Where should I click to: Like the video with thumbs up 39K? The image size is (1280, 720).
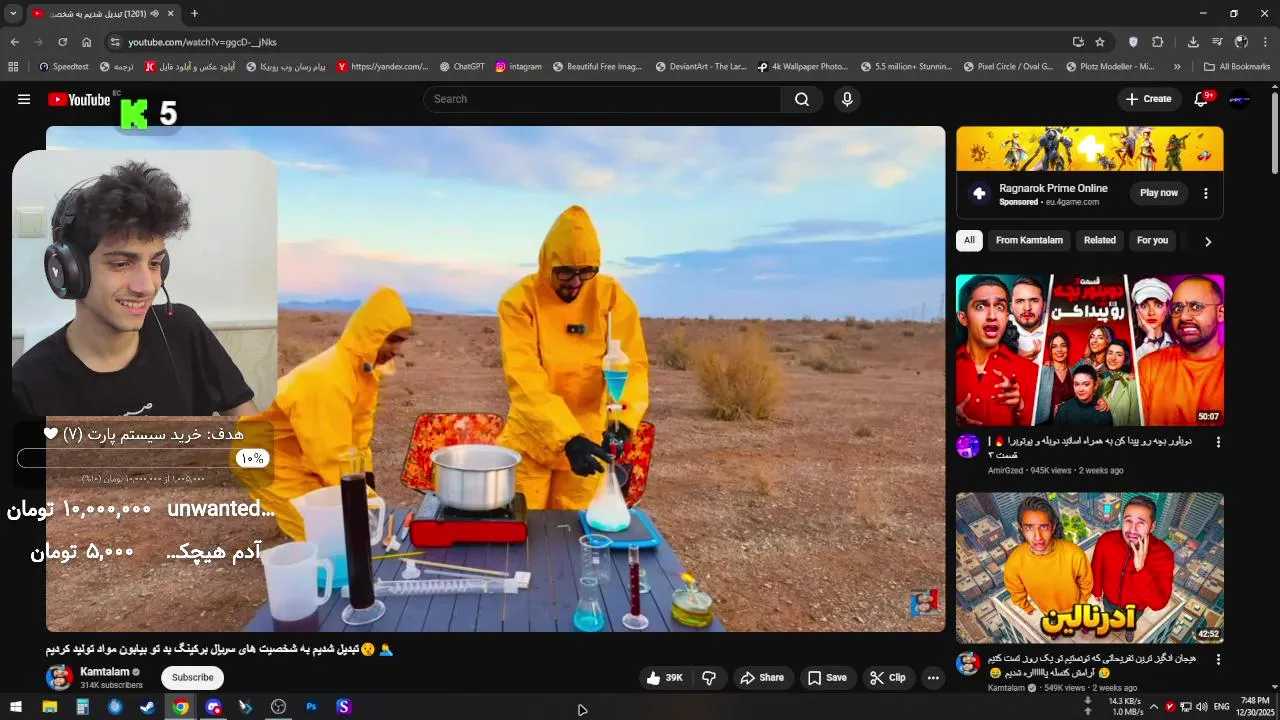[x=665, y=677]
